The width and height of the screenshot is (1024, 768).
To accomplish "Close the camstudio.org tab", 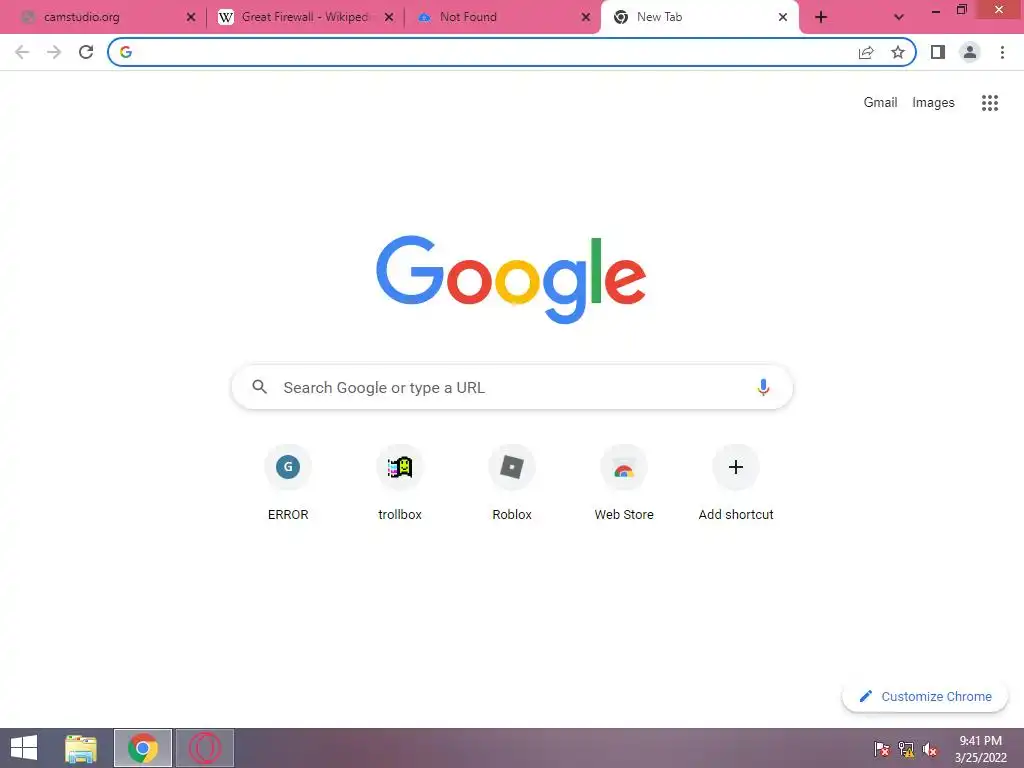I will pos(191,17).
